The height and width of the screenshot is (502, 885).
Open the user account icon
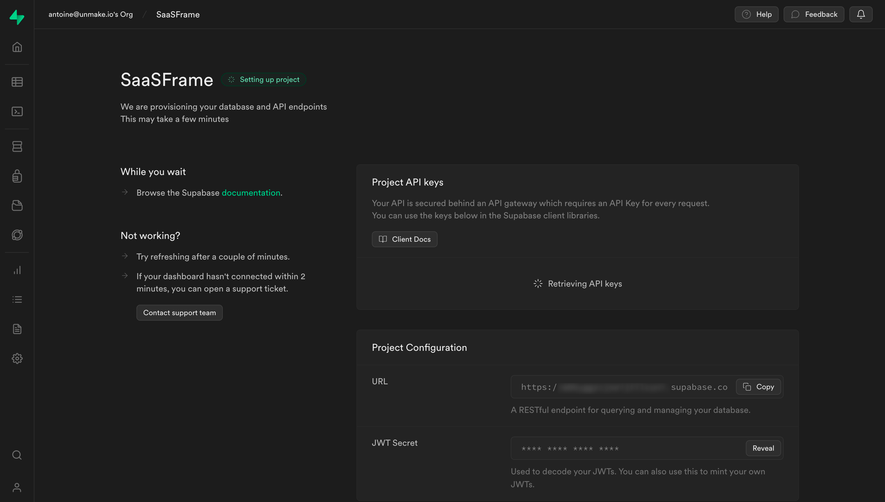17,487
